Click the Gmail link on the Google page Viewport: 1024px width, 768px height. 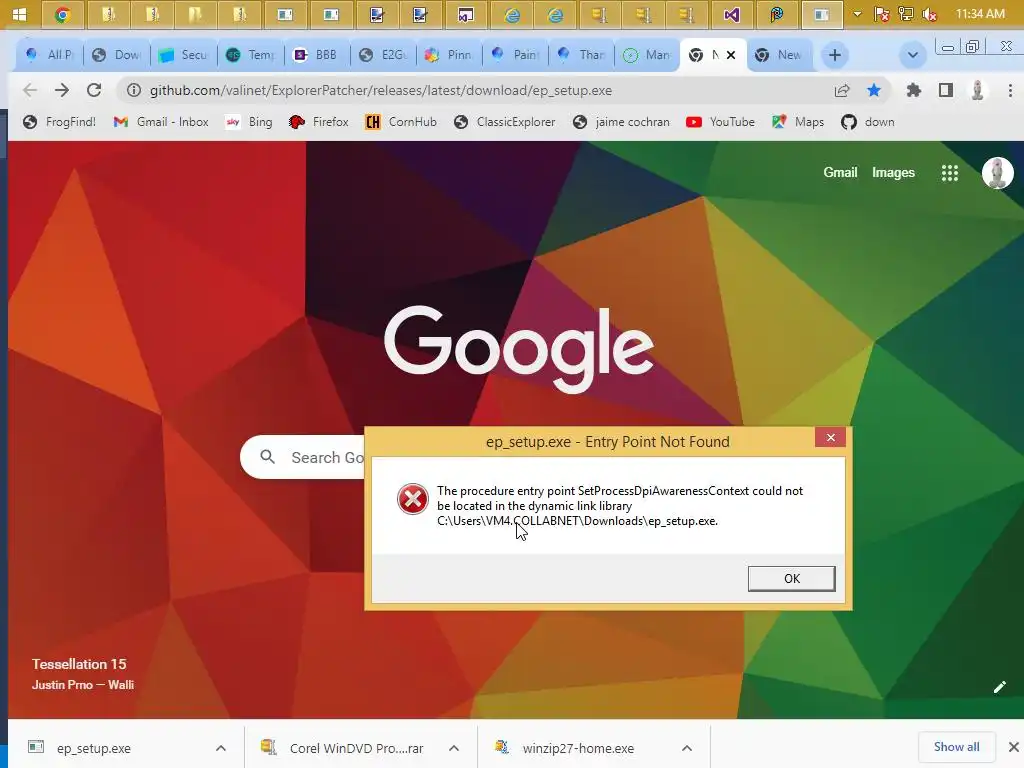pos(840,172)
